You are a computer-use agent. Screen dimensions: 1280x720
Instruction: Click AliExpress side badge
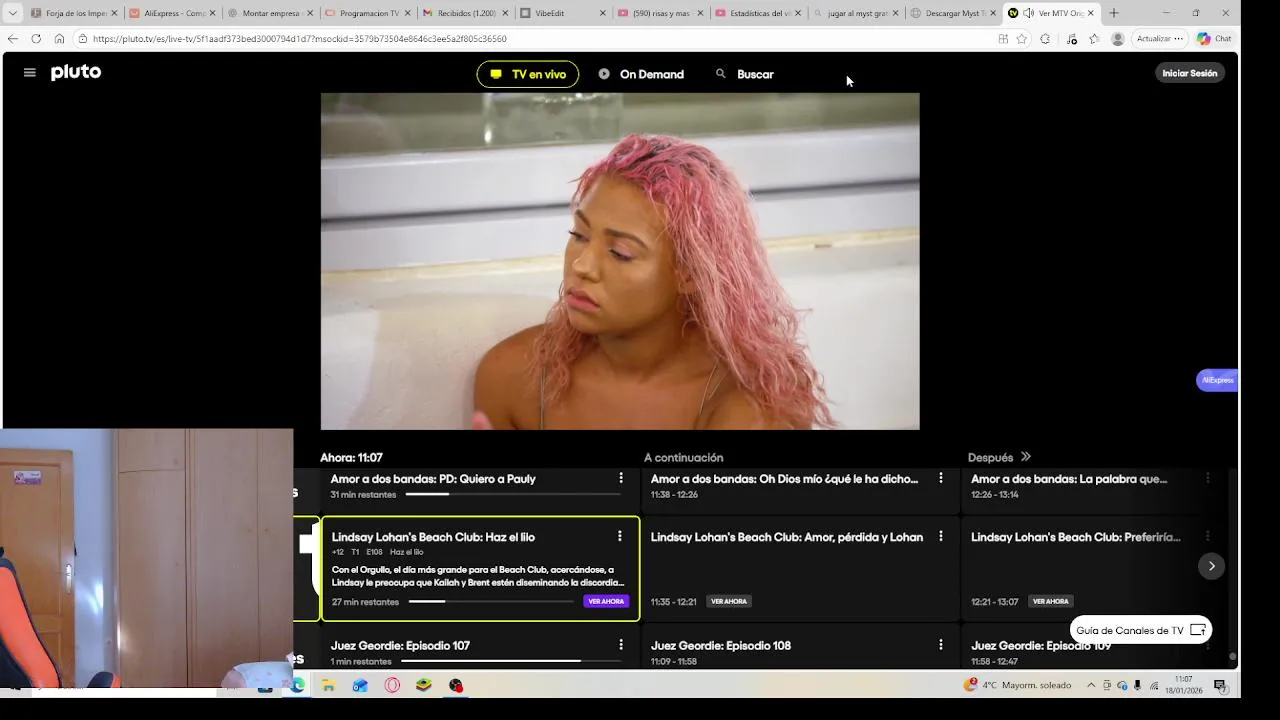[x=1217, y=380]
